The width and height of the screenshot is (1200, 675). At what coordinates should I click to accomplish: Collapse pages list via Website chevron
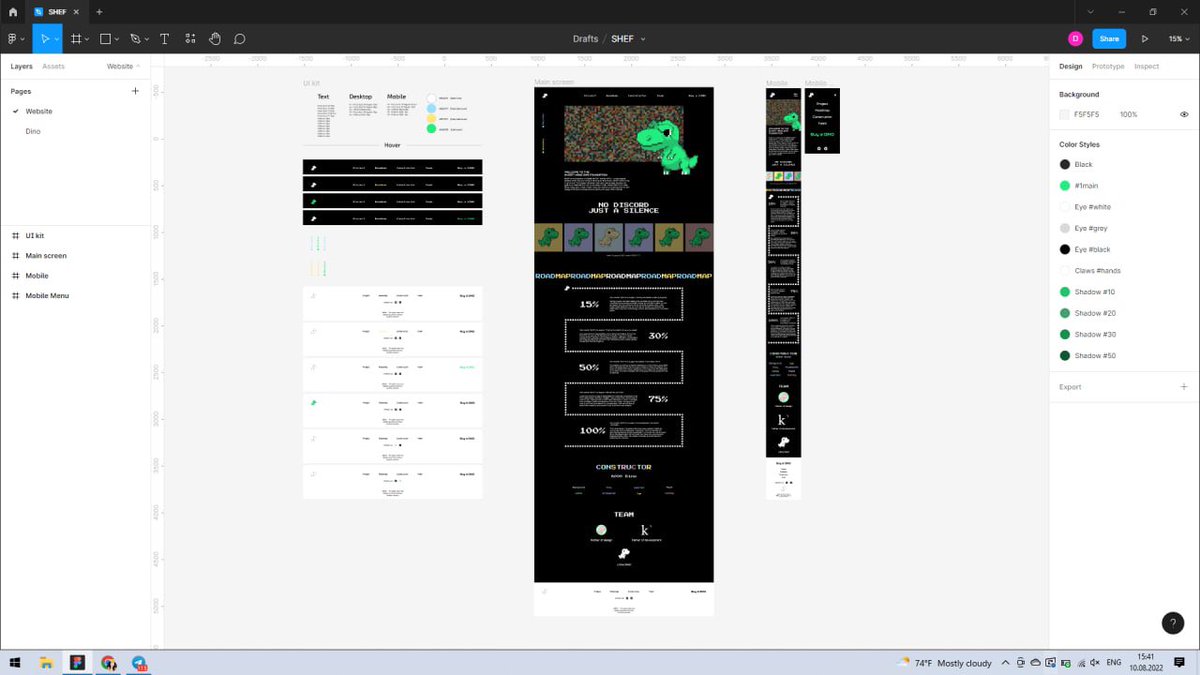(138, 66)
